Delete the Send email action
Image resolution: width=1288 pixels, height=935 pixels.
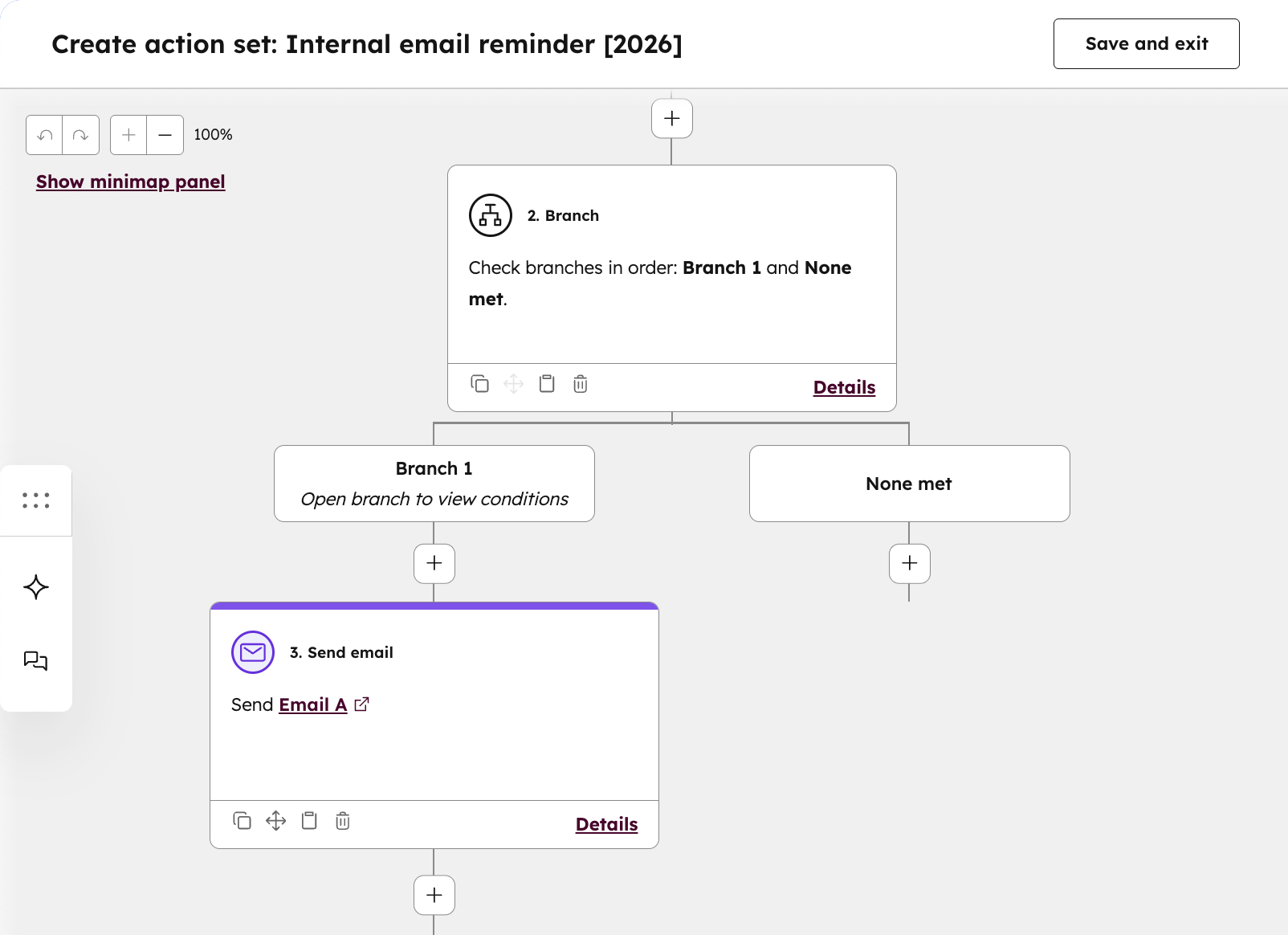pyautogui.click(x=343, y=821)
